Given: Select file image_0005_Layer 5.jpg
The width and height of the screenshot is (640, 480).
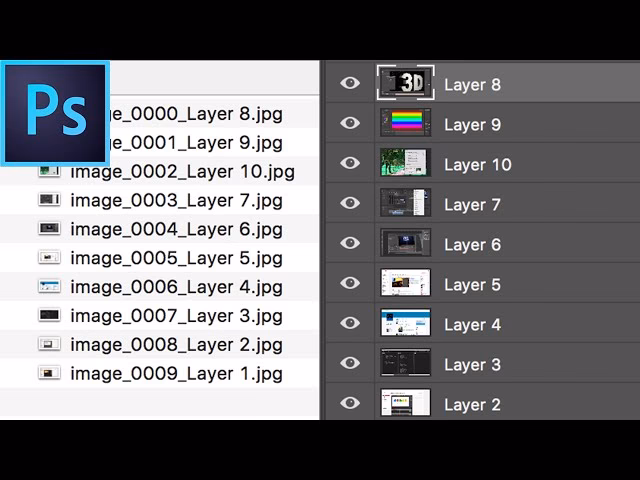Looking at the screenshot, I should (176, 258).
